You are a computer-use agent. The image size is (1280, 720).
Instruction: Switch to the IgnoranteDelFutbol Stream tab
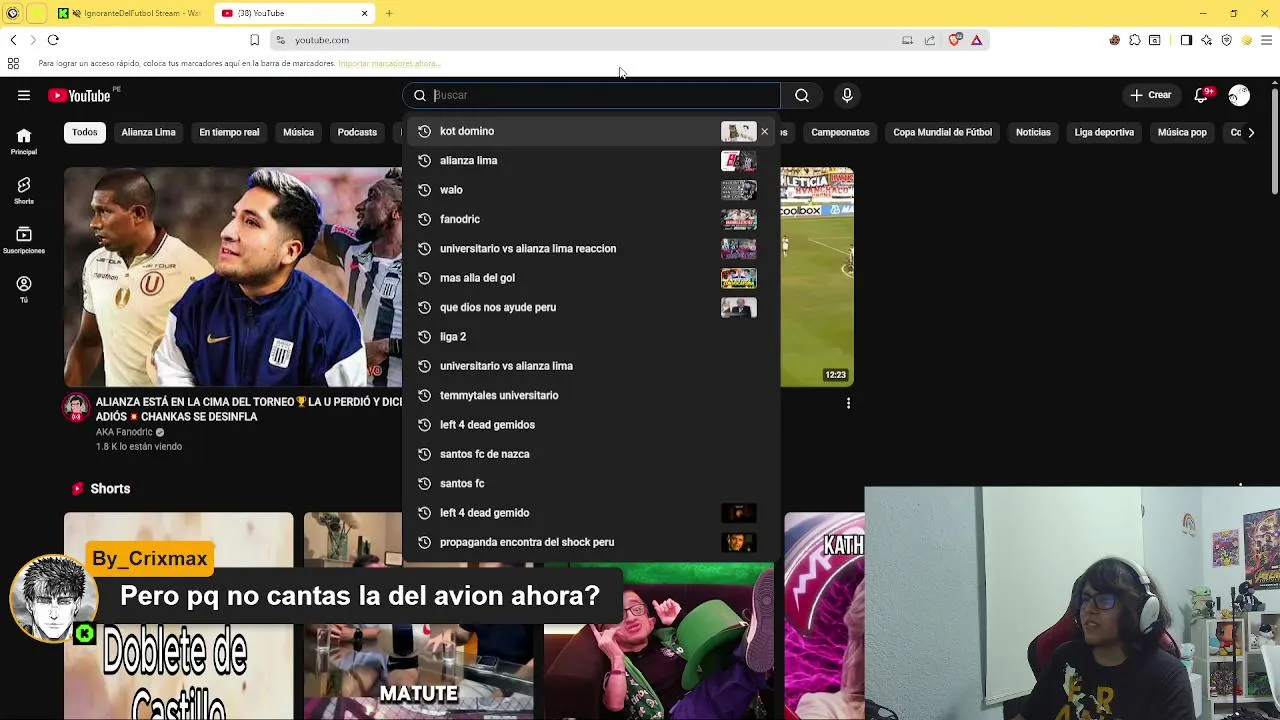[130, 13]
